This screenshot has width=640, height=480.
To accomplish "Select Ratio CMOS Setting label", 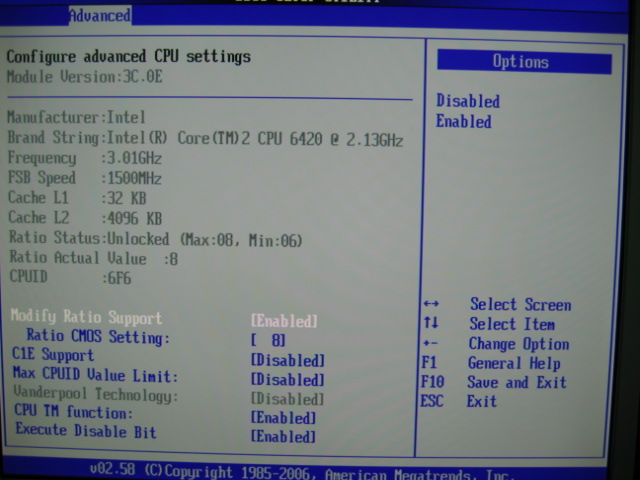I will pyautogui.click(x=98, y=336).
